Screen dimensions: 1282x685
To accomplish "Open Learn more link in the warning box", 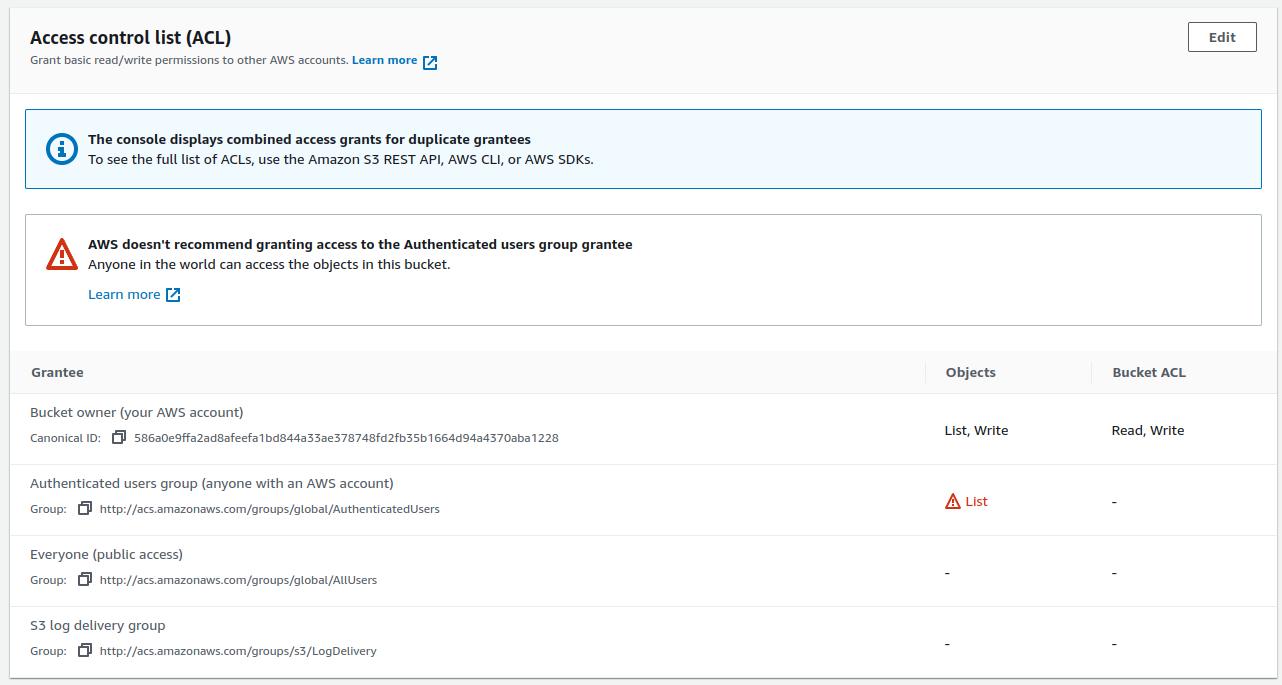I will tap(124, 294).
